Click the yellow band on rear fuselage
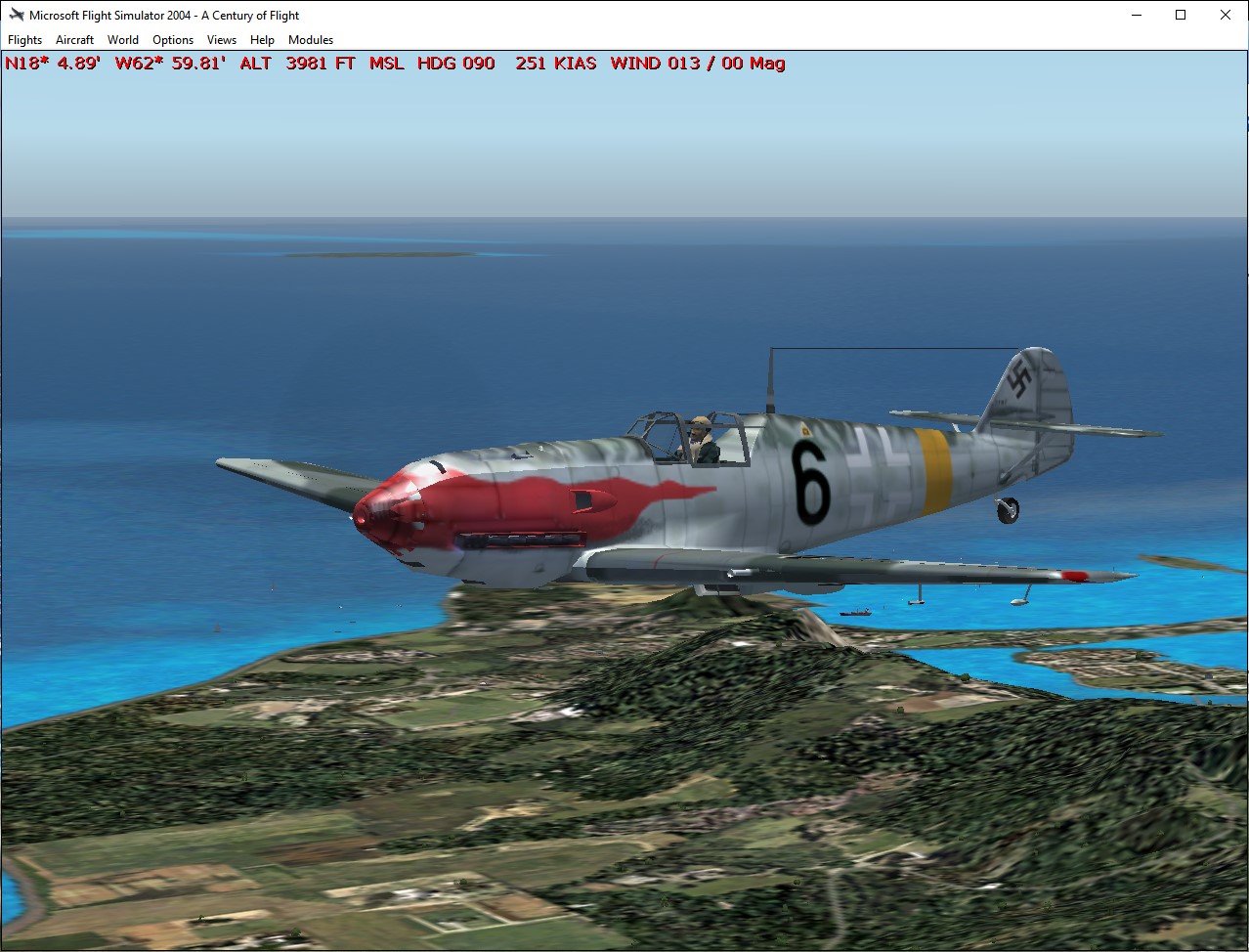This screenshot has width=1249, height=952. (x=935, y=471)
